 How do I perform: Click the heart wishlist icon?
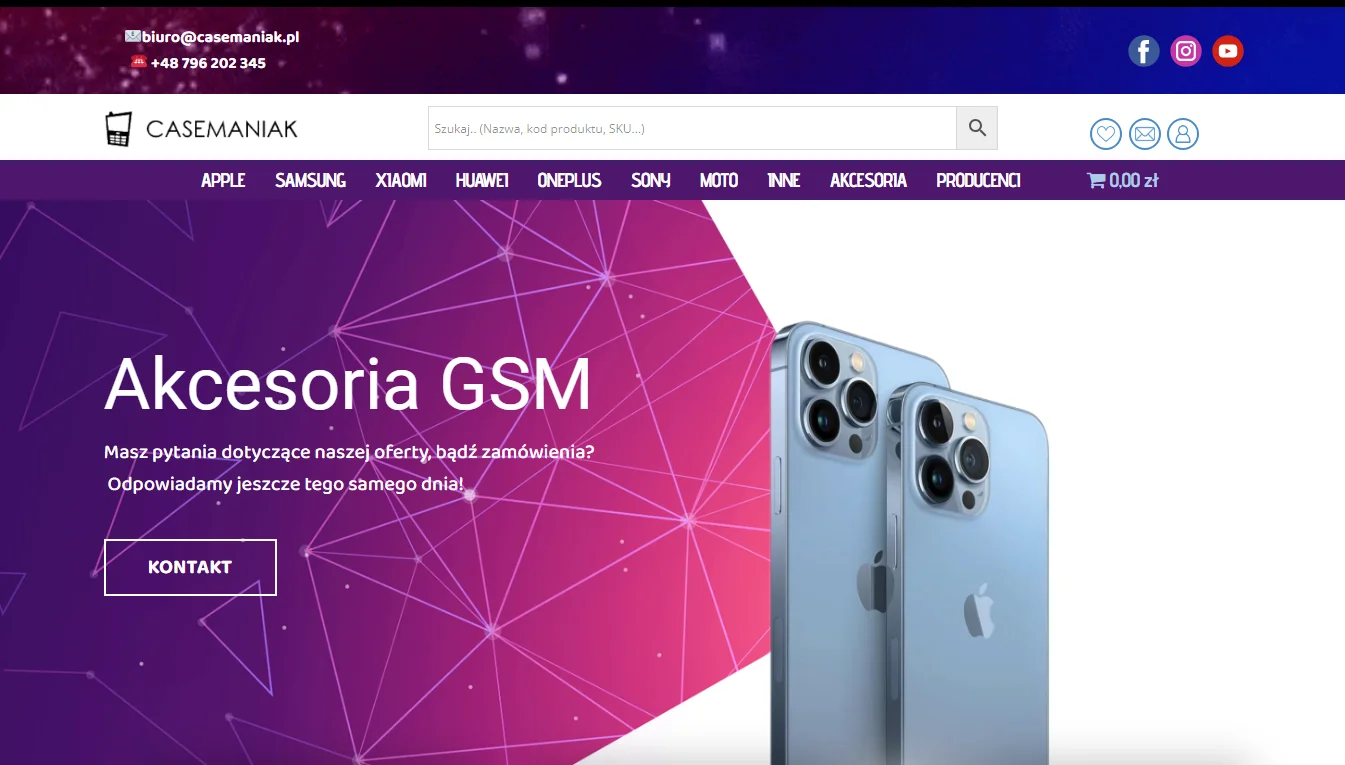(x=1105, y=133)
